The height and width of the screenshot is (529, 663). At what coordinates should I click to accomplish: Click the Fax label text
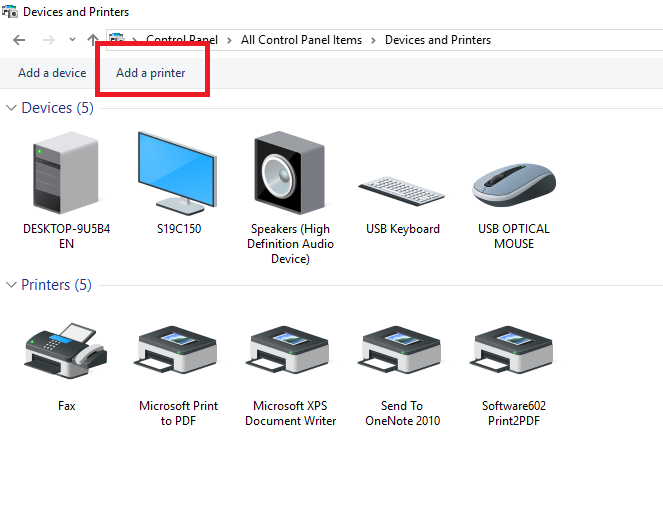66,406
